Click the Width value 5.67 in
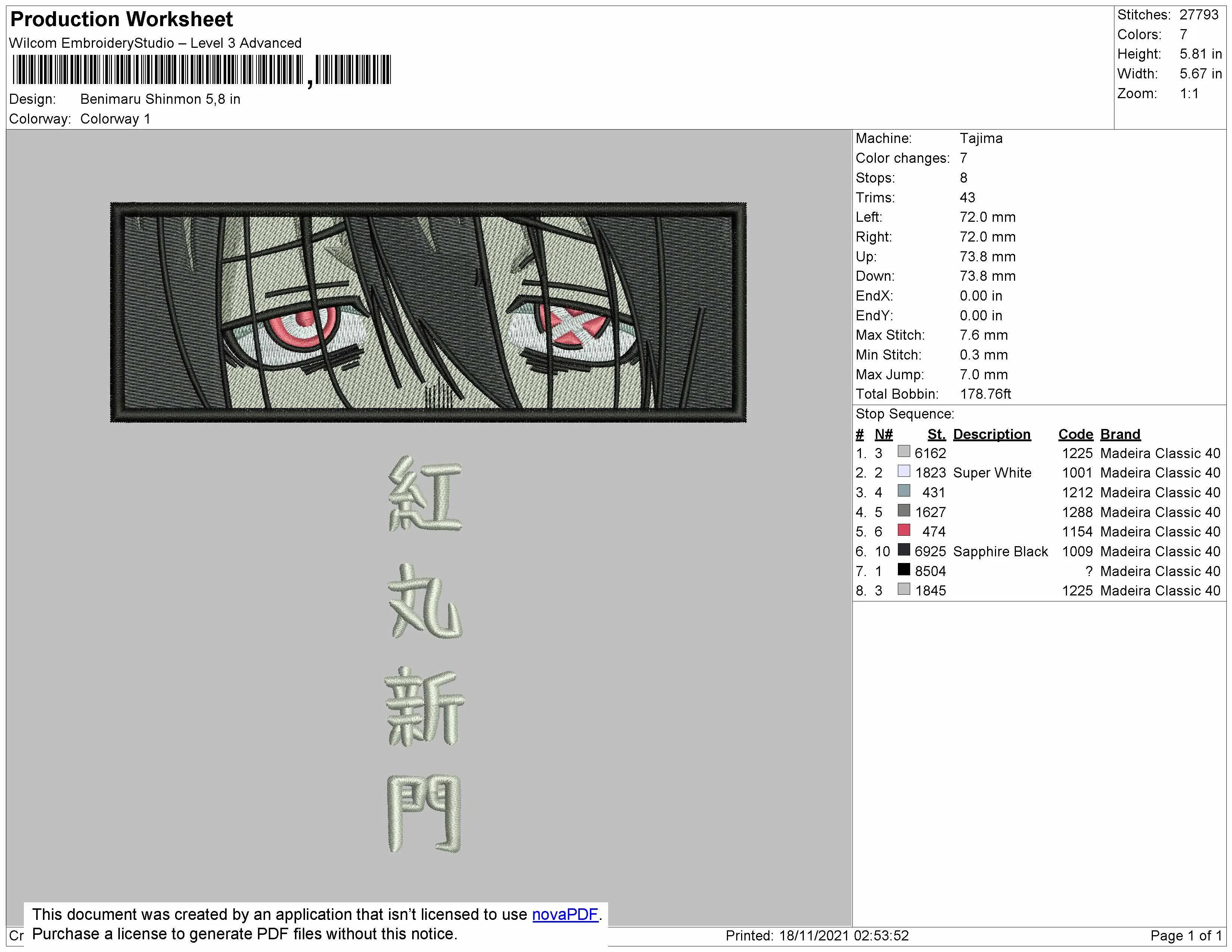The height and width of the screenshot is (952, 1232). [1200, 74]
